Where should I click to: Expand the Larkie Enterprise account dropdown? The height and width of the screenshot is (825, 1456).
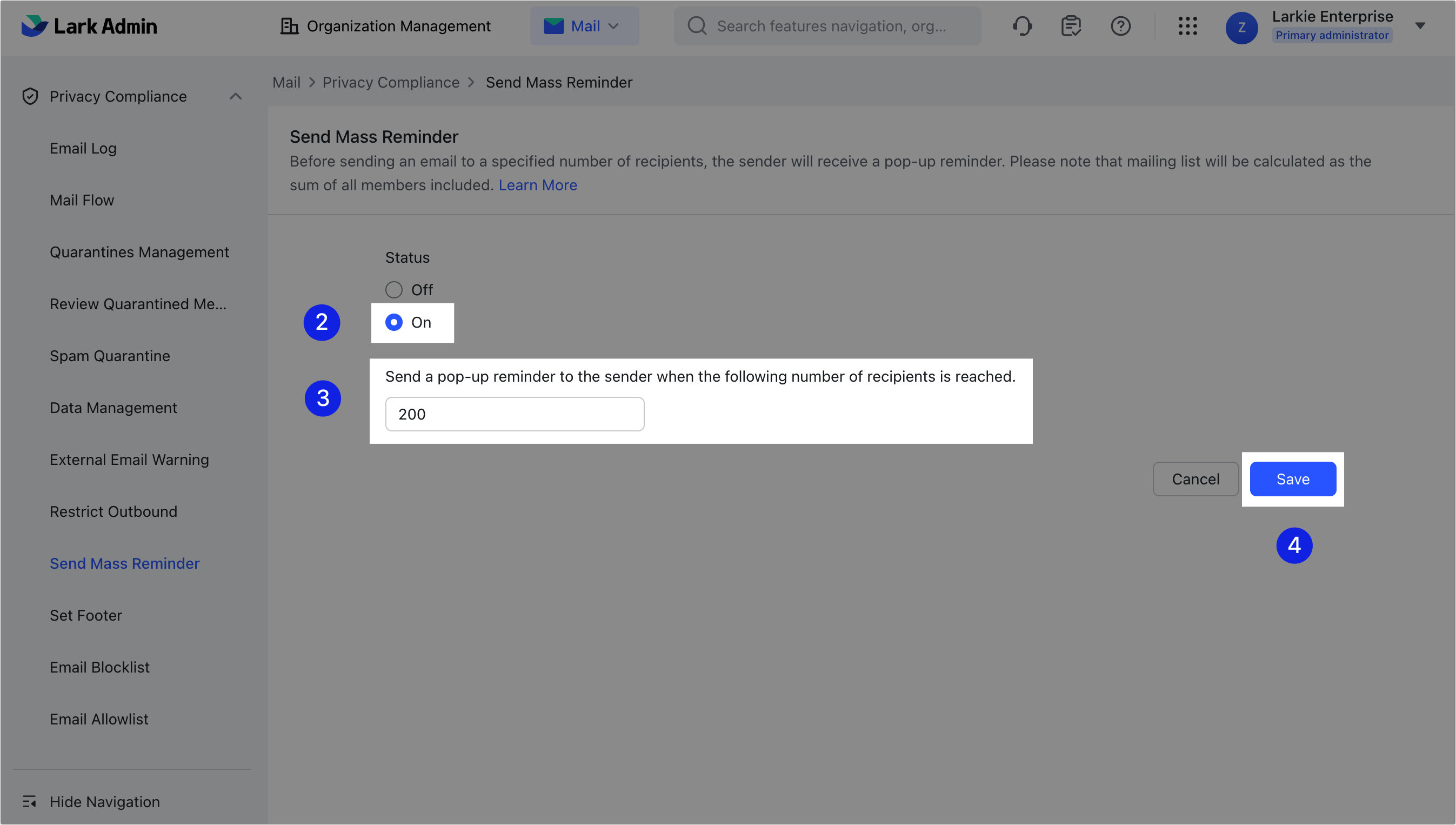[1420, 25]
